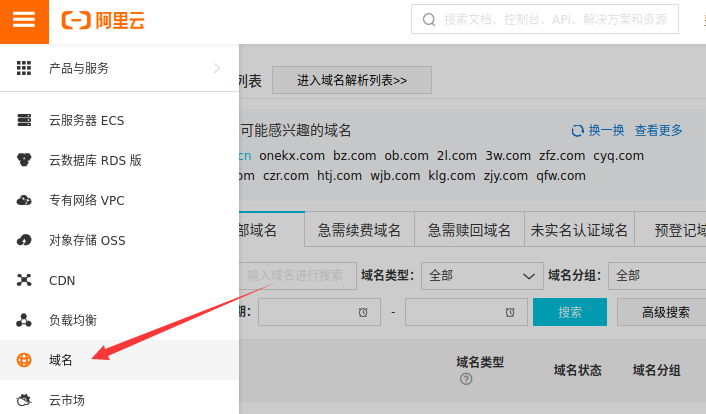706x414 pixels.
Task: Expand the 产品与服务 chevron arrow
Action: coord(217,68)
